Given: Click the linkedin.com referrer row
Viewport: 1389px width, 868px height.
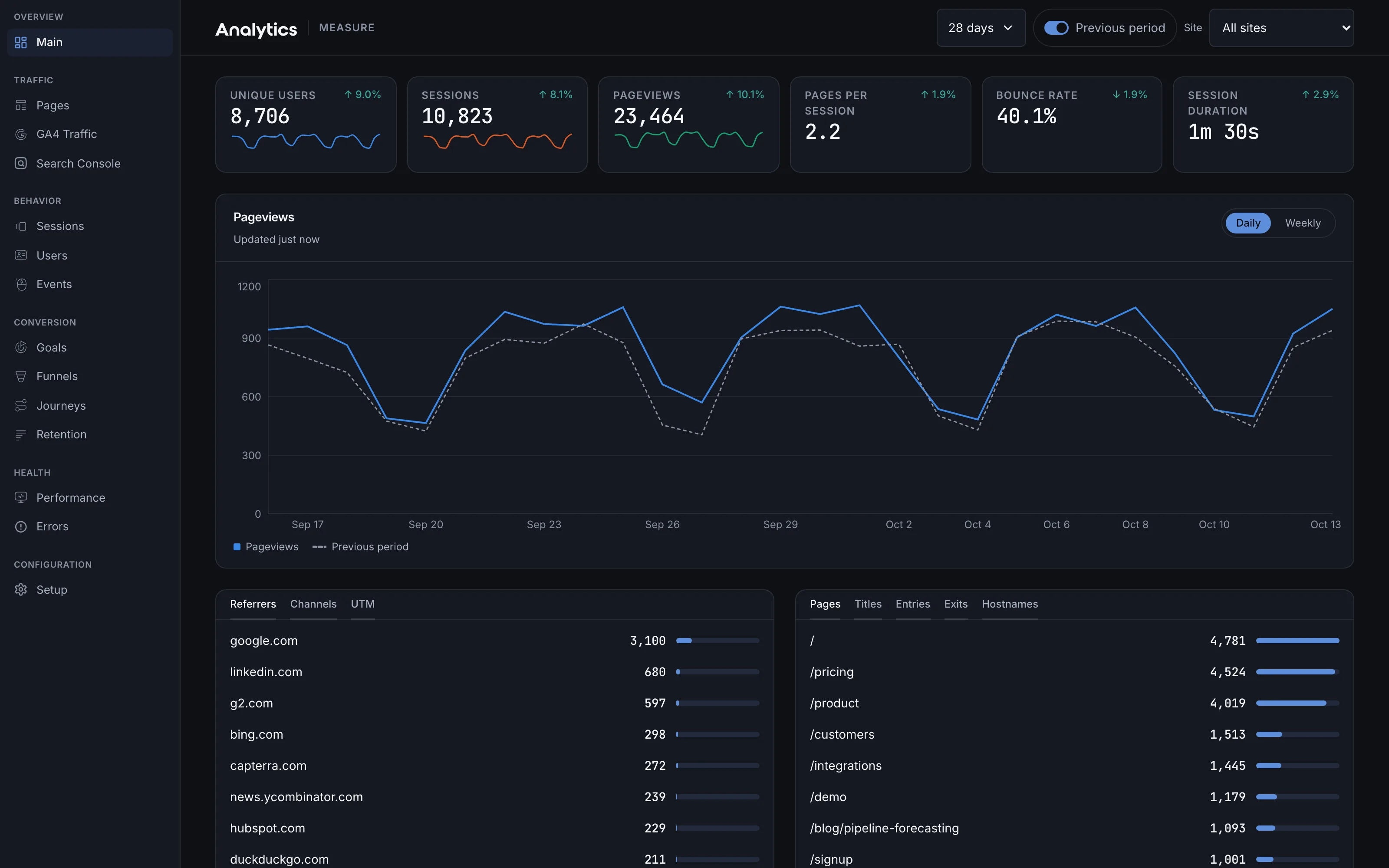Looking at the screenshot, I should [x=494, y=672].
